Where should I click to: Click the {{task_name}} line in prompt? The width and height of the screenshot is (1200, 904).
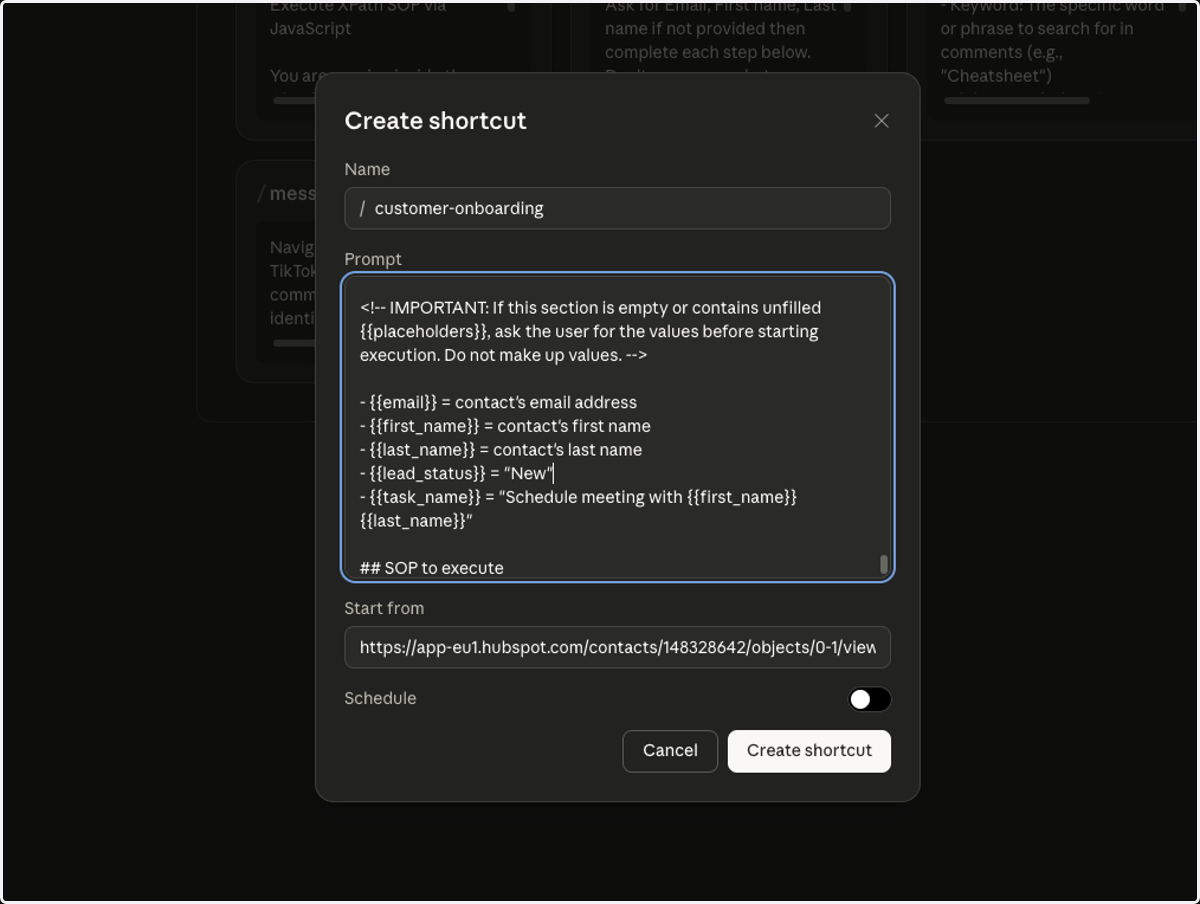pos(578,509)
